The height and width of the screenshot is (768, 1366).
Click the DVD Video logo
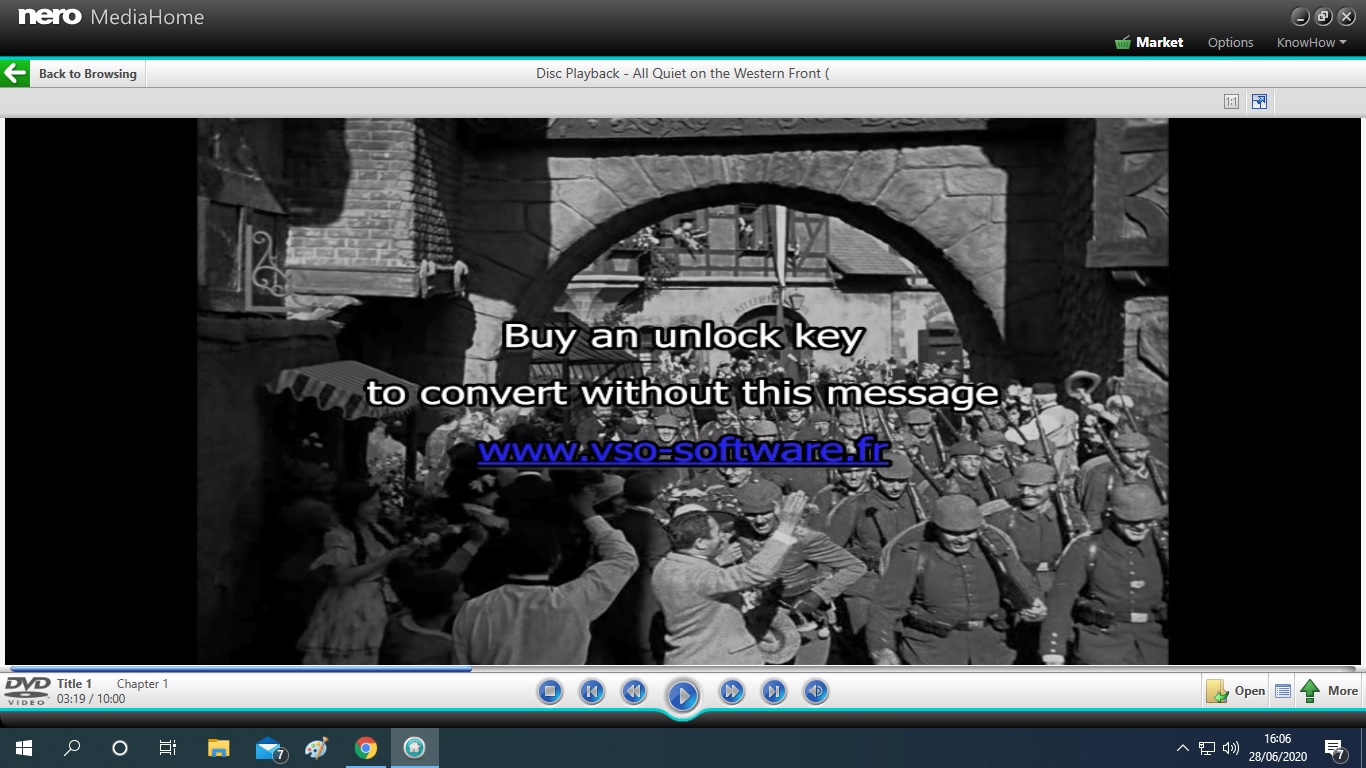27,690
